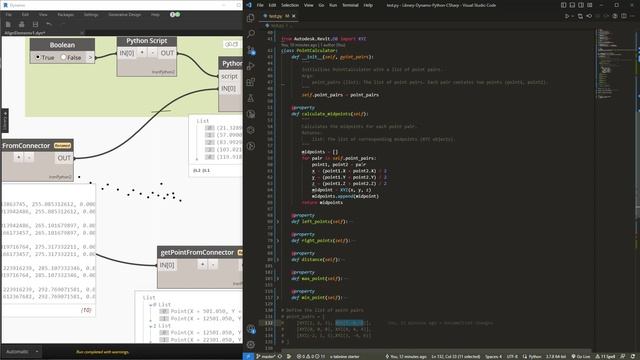Click the OUT port of FromConnector node

pos(64,158)
